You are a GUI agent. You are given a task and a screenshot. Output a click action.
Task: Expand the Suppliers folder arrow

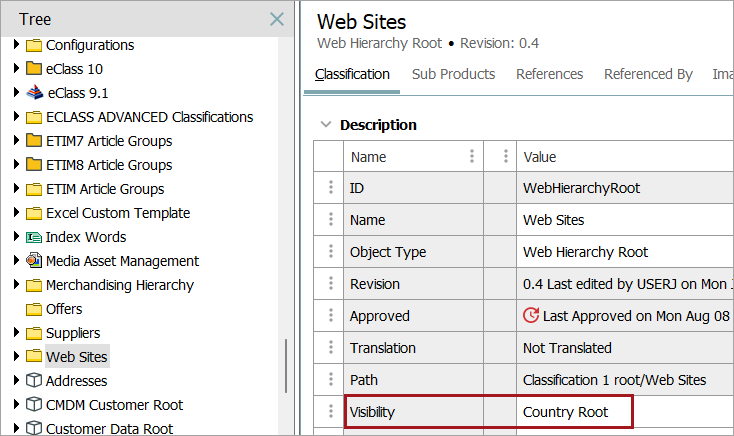pos(16,333)
